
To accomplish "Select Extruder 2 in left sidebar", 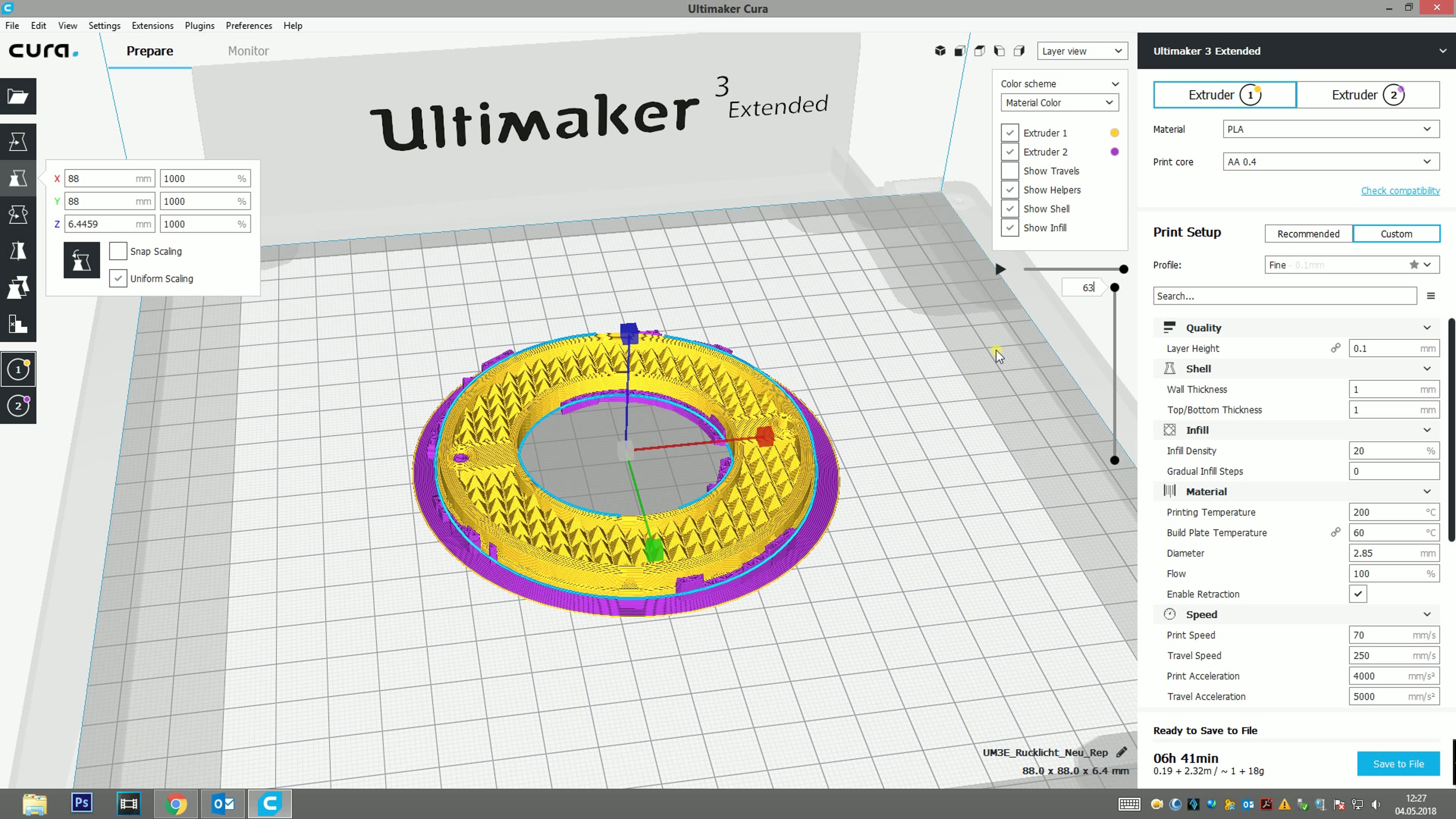I will (x=18, y=405).
